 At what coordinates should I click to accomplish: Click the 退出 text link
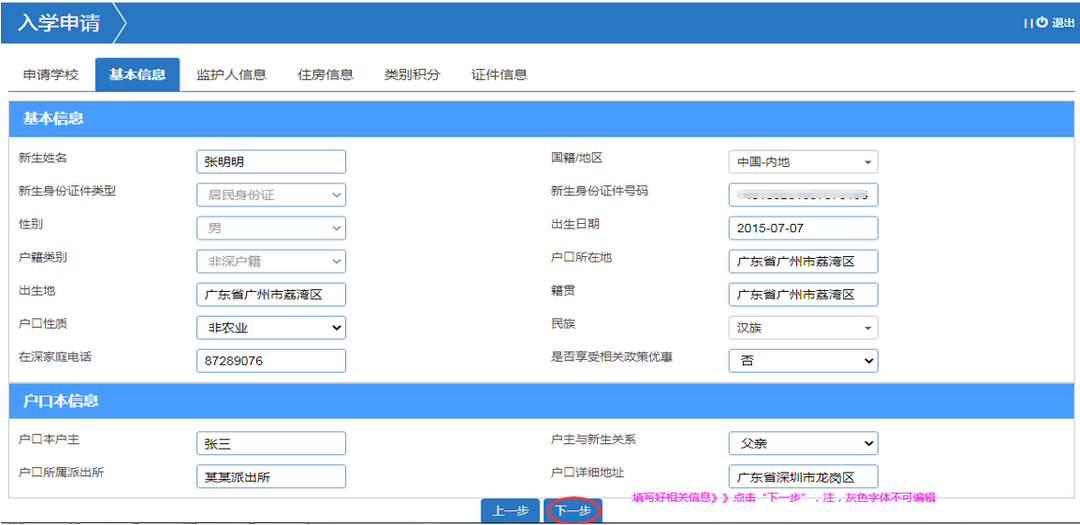1063,23
